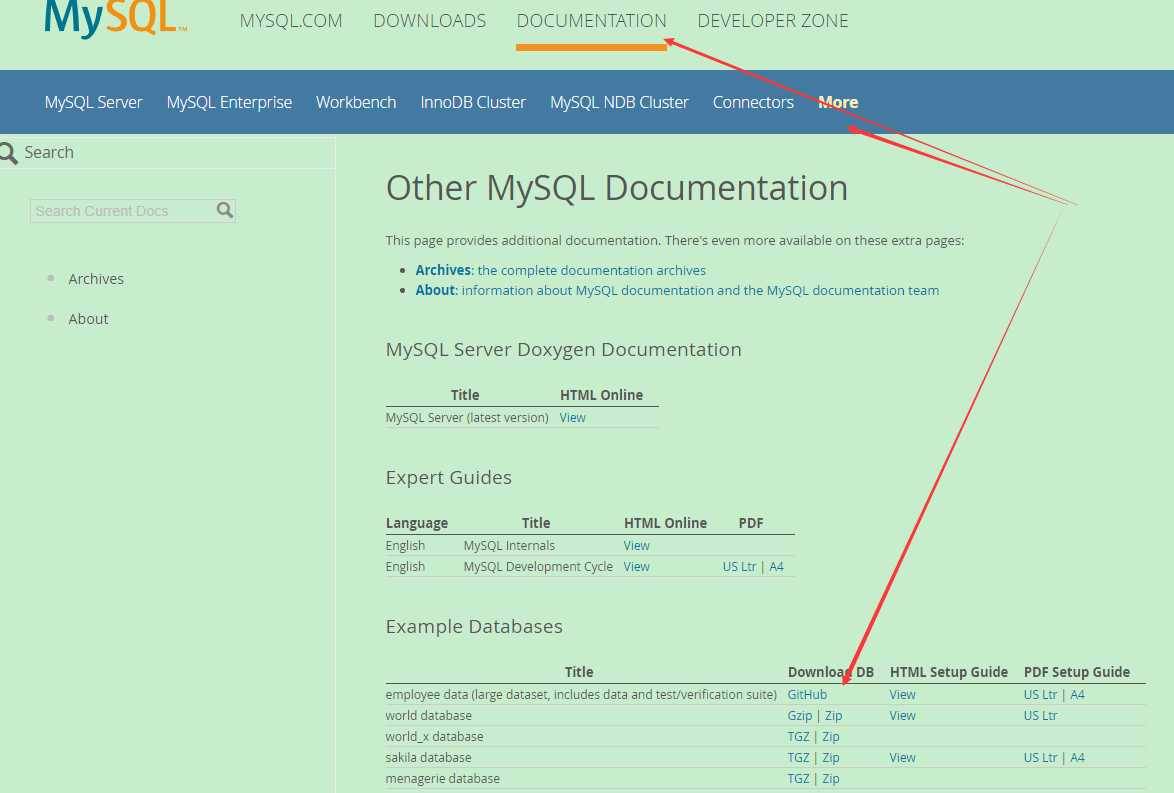
Task: View MySQL Server Doxygen documentation online
Action: pyautogui.click(x=573, y=418)
